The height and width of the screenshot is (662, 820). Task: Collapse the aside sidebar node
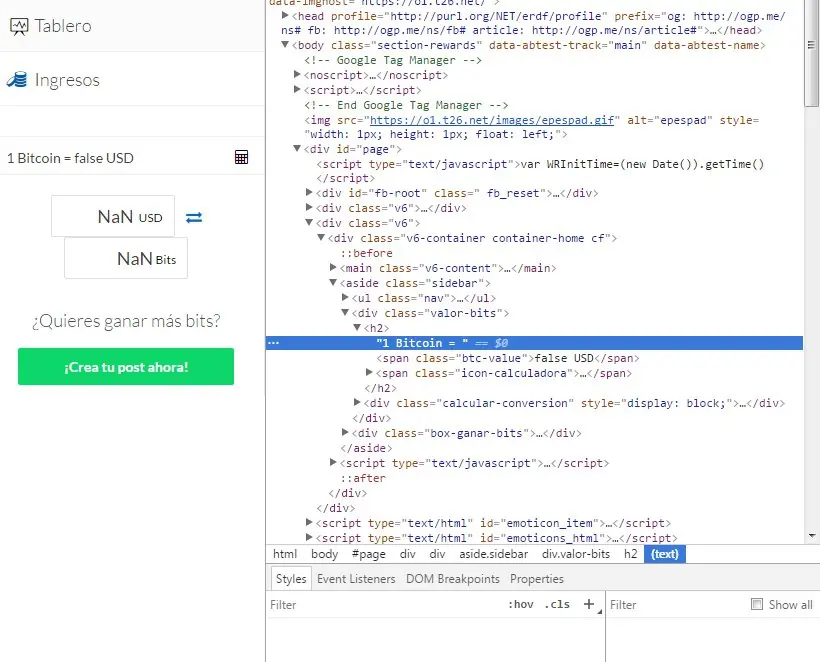[x=333, y=283]
